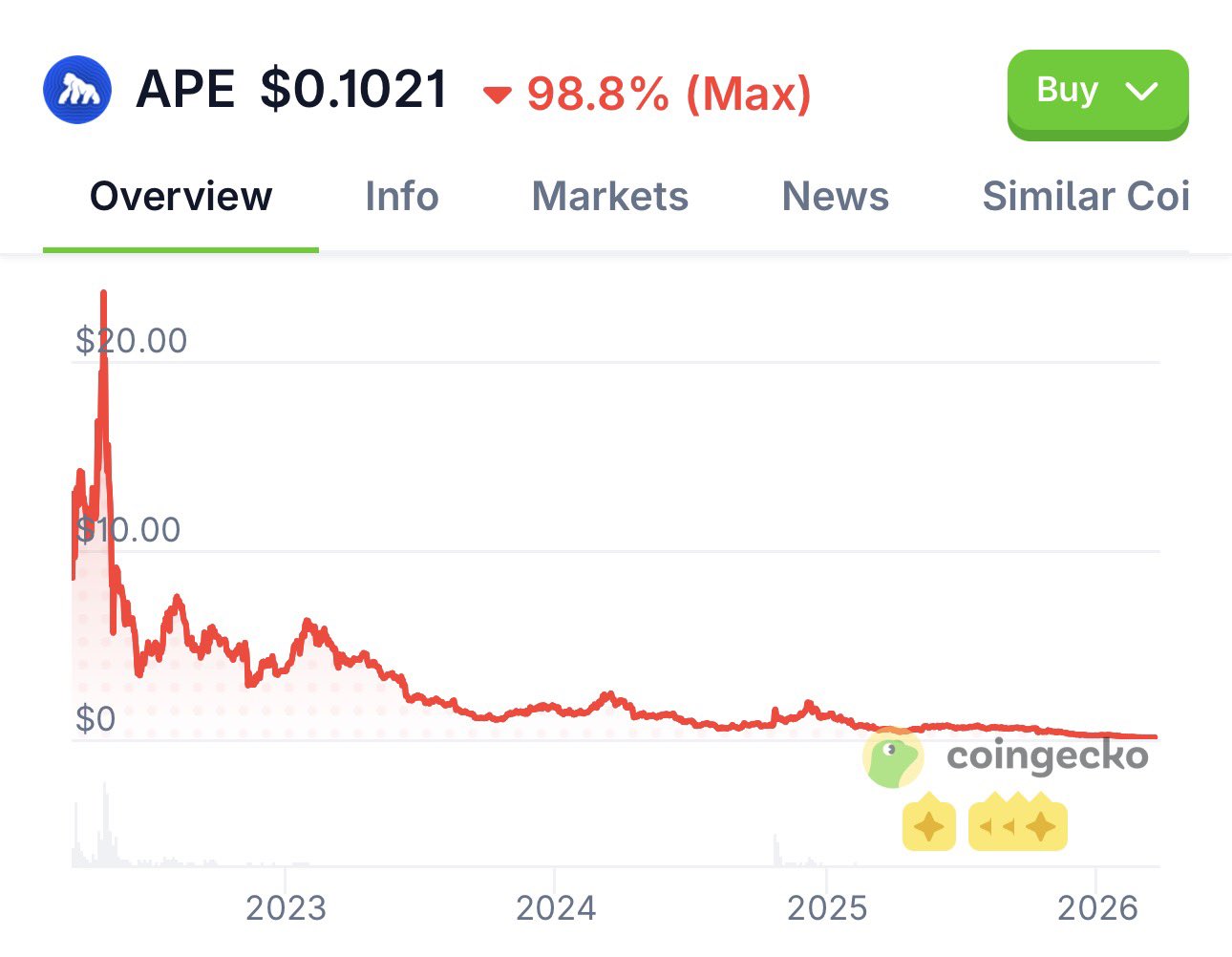Open the Buy dropdown chevron
The width and height of the screenshot is (1232, 957).
coord(1141,91)
